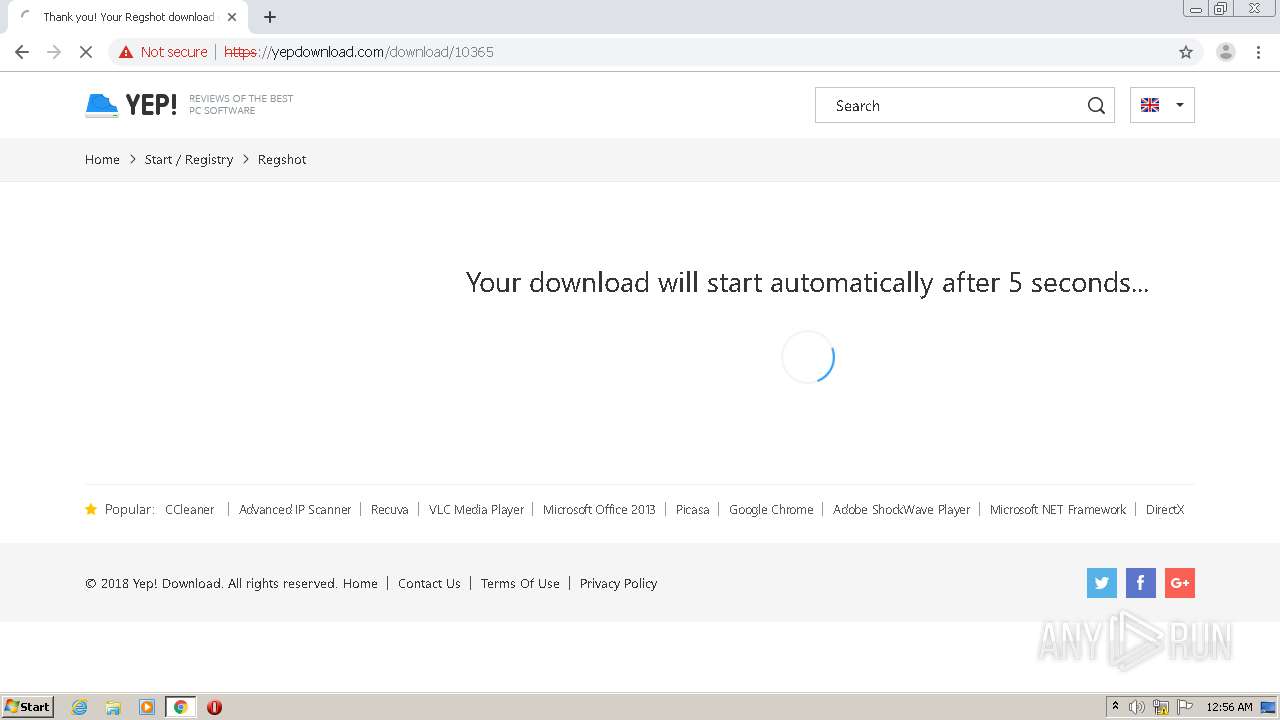This screenshot has width=1280, height=720.
Task: Open Privacy Policy page
Action: 618,583
